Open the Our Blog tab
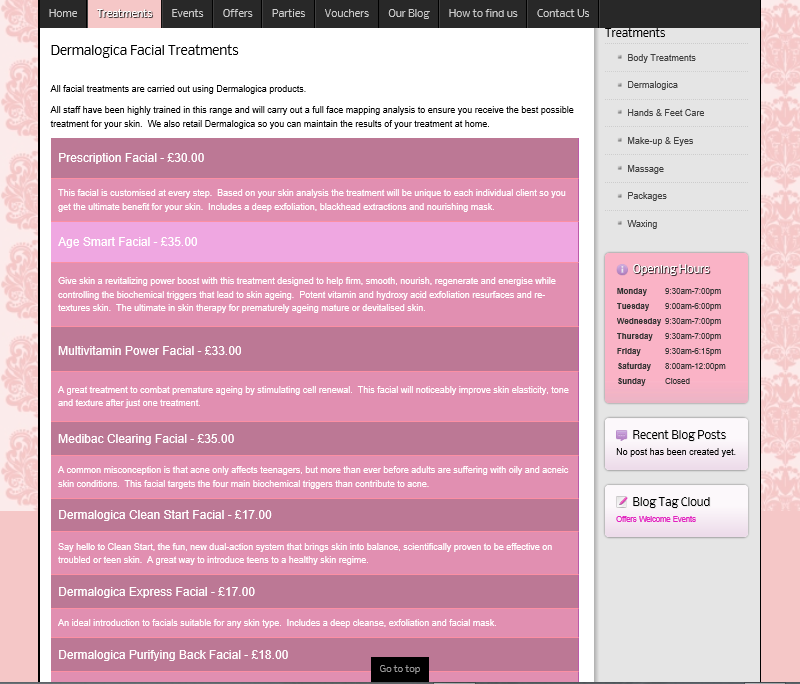This screenshot has width=800, height=684. [x=408, y=13]
